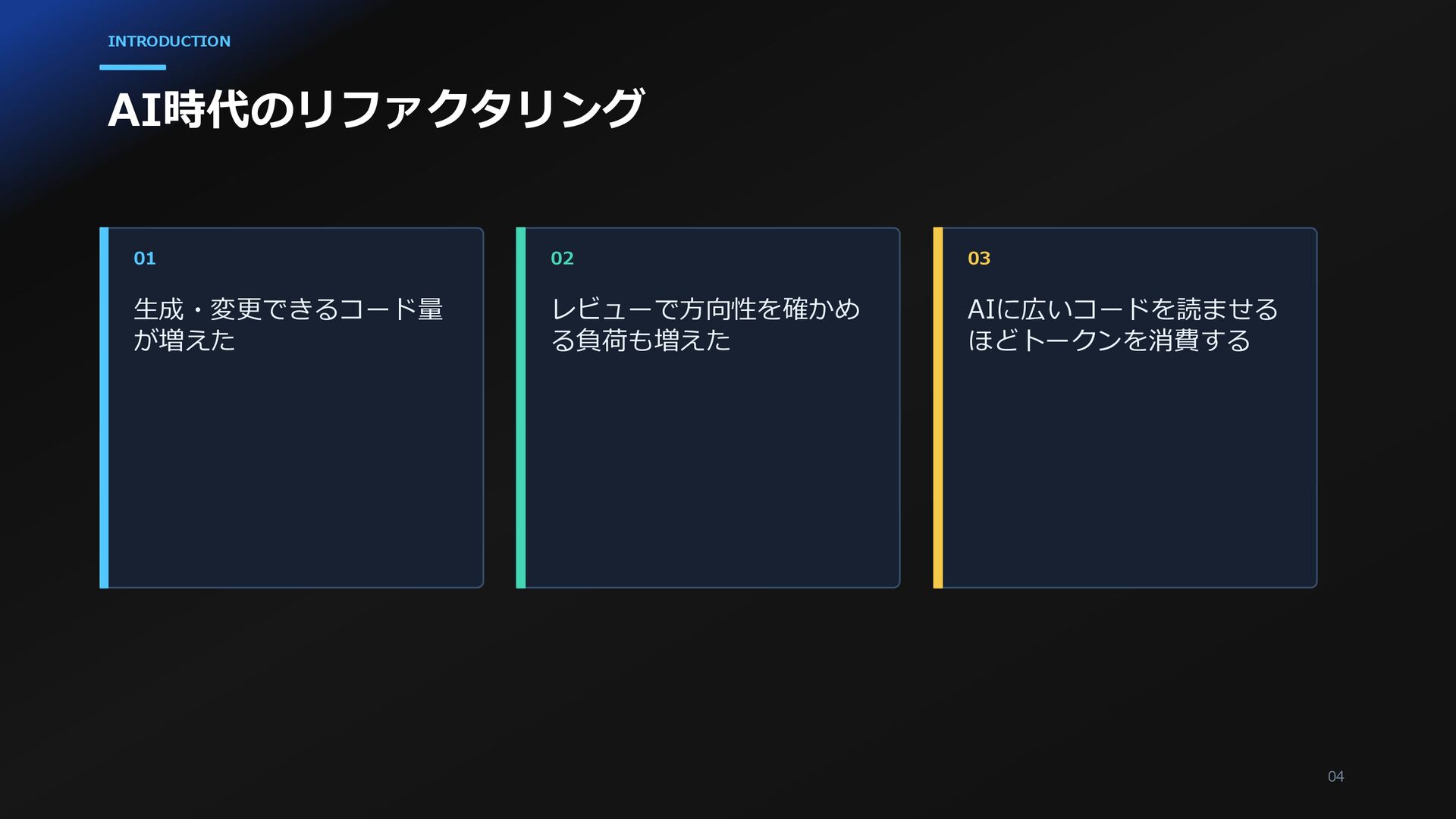Select the green accent bar of card 02

(x=521, y=407)
